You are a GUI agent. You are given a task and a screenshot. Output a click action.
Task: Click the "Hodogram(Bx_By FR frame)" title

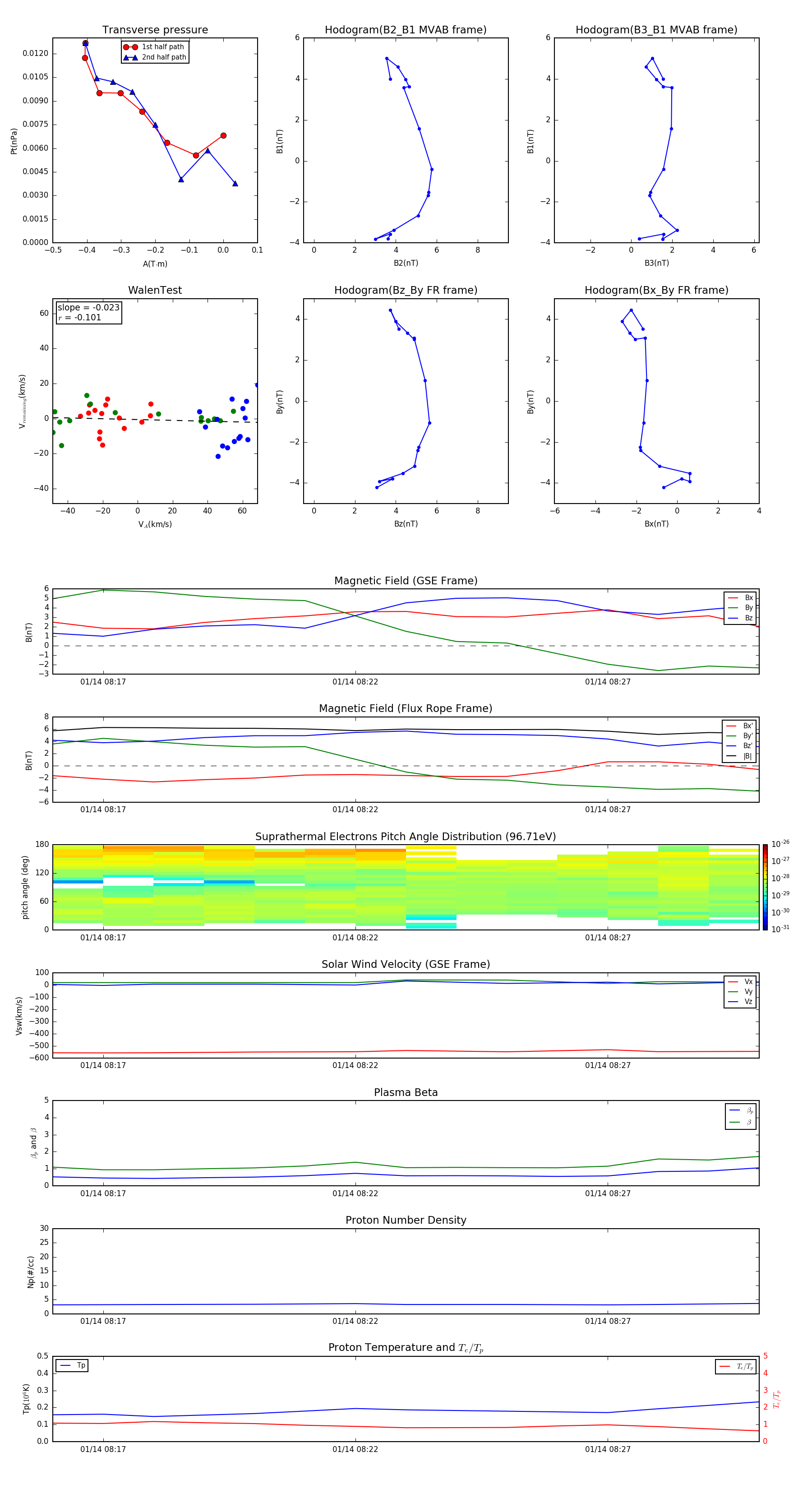(656, 290)
